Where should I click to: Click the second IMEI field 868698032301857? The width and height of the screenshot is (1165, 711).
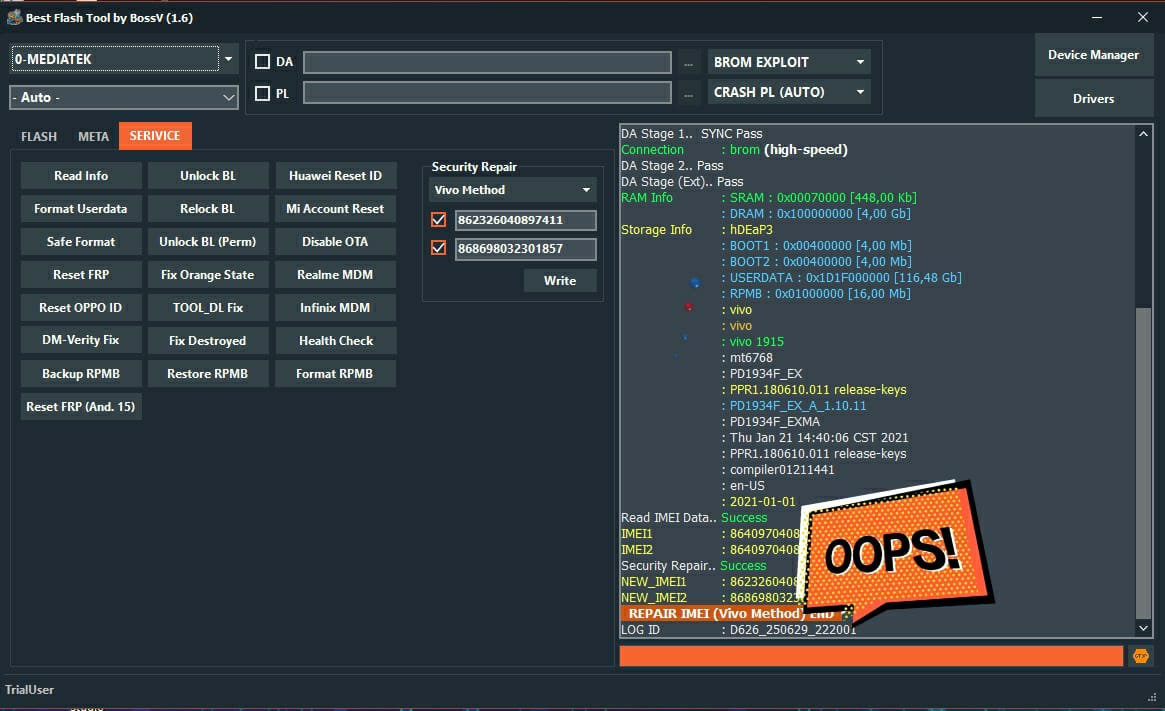525,248
